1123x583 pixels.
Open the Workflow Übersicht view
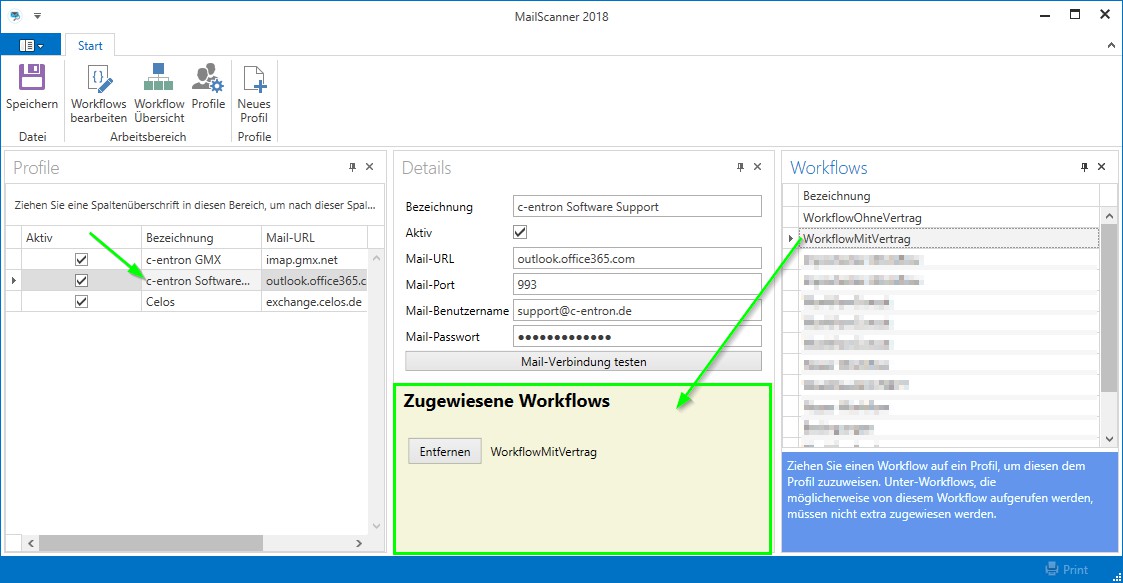159,79
